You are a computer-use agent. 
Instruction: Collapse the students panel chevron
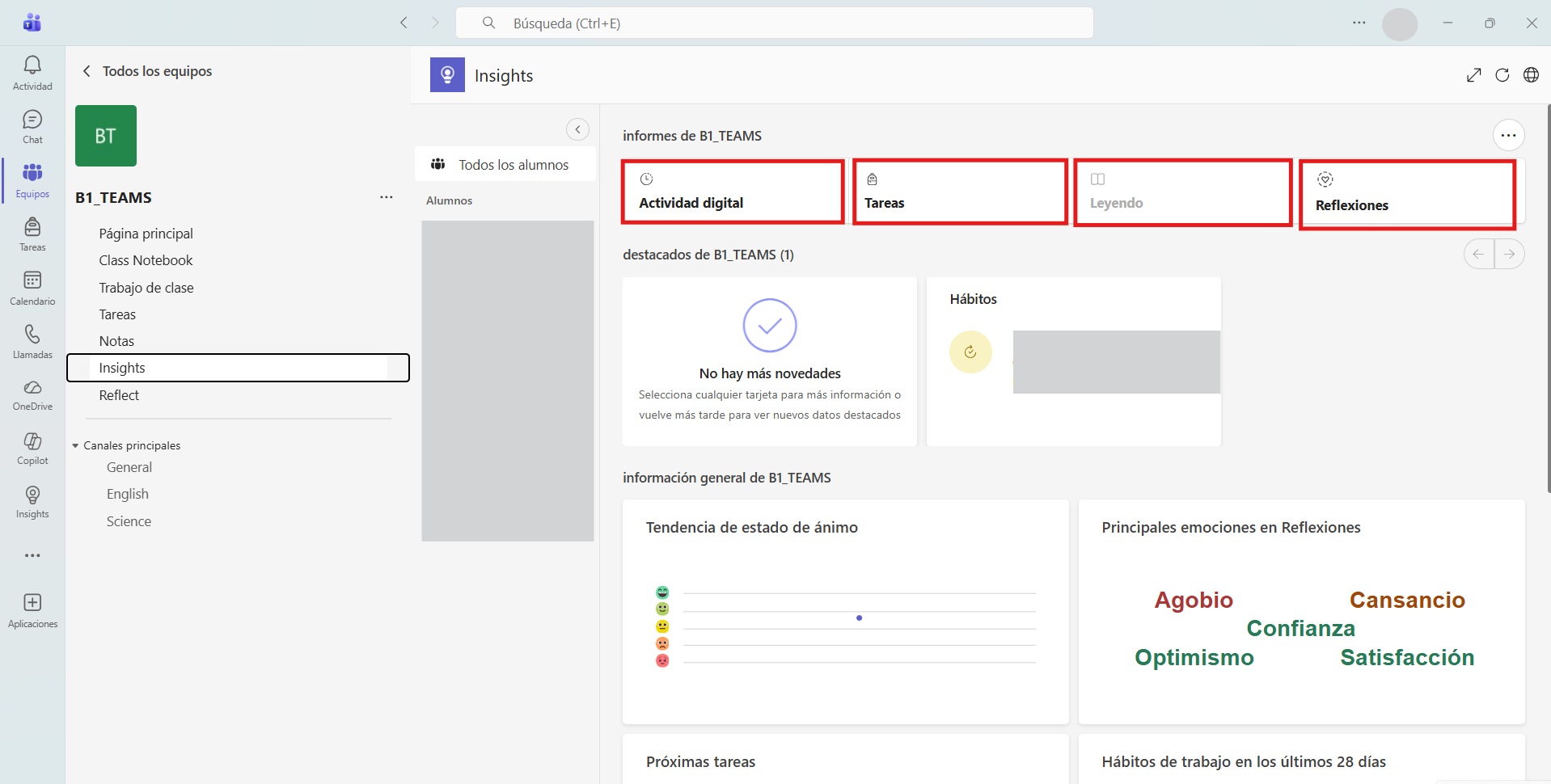tap(577, 129)
